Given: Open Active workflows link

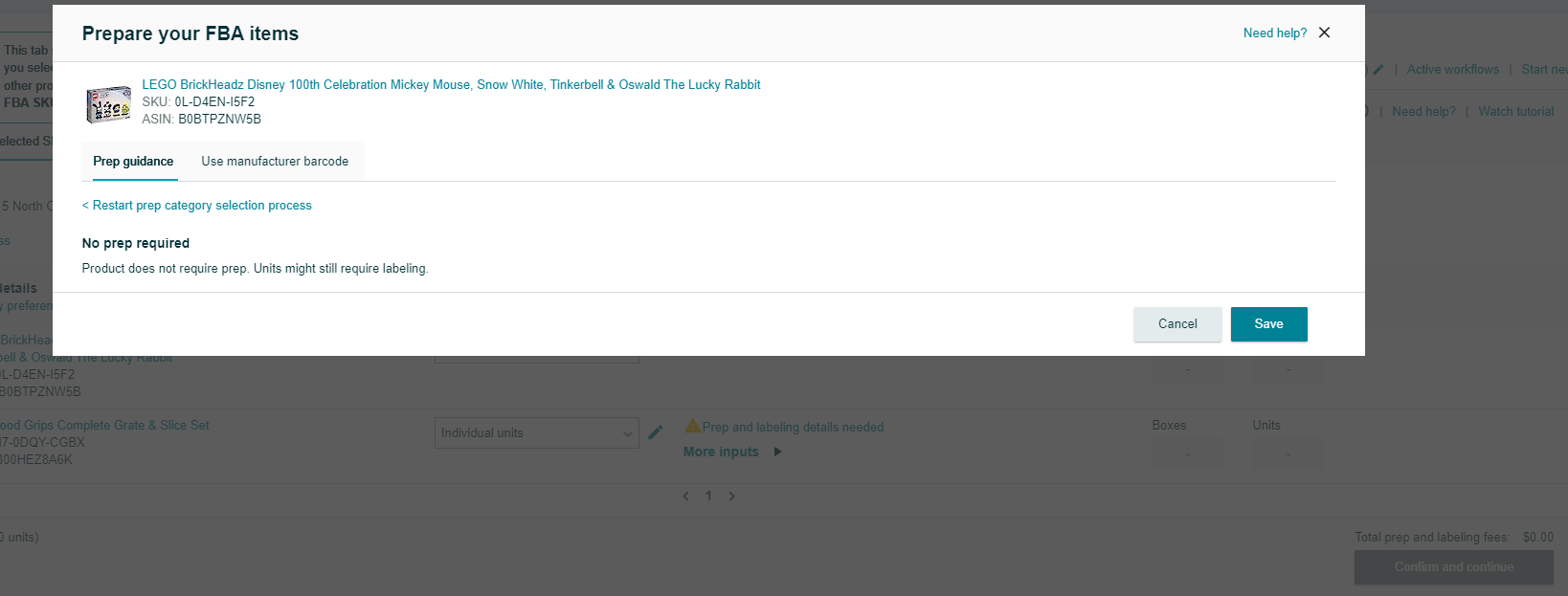Looking at the screenshot, I should [1452, 70].
